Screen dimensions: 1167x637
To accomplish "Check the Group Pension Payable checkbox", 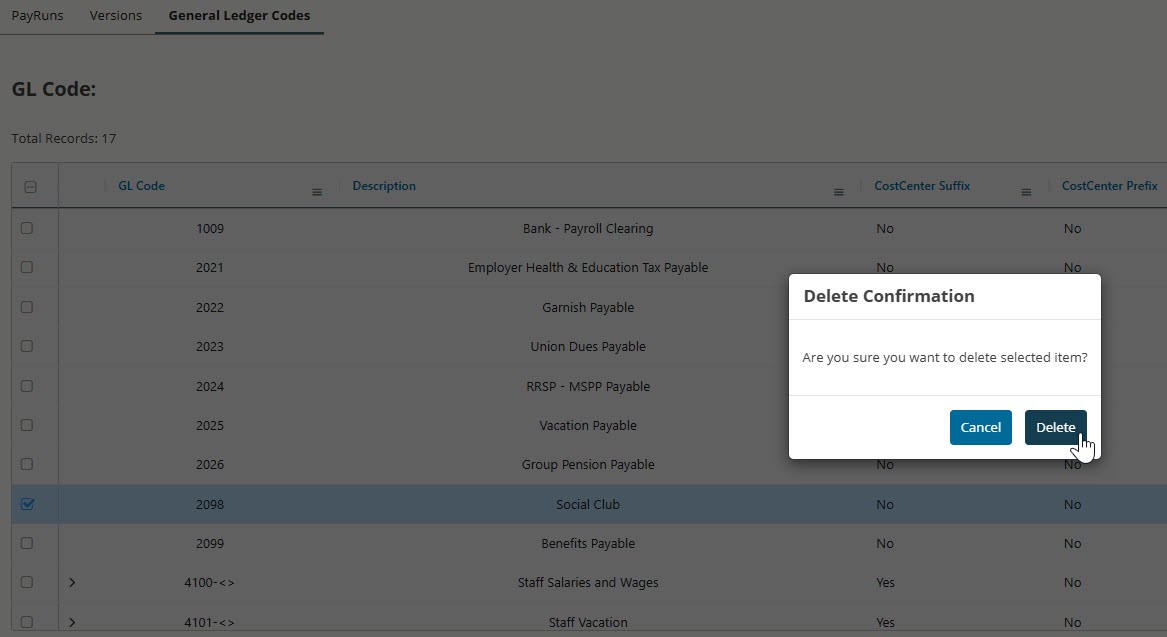I will point(27,464).
